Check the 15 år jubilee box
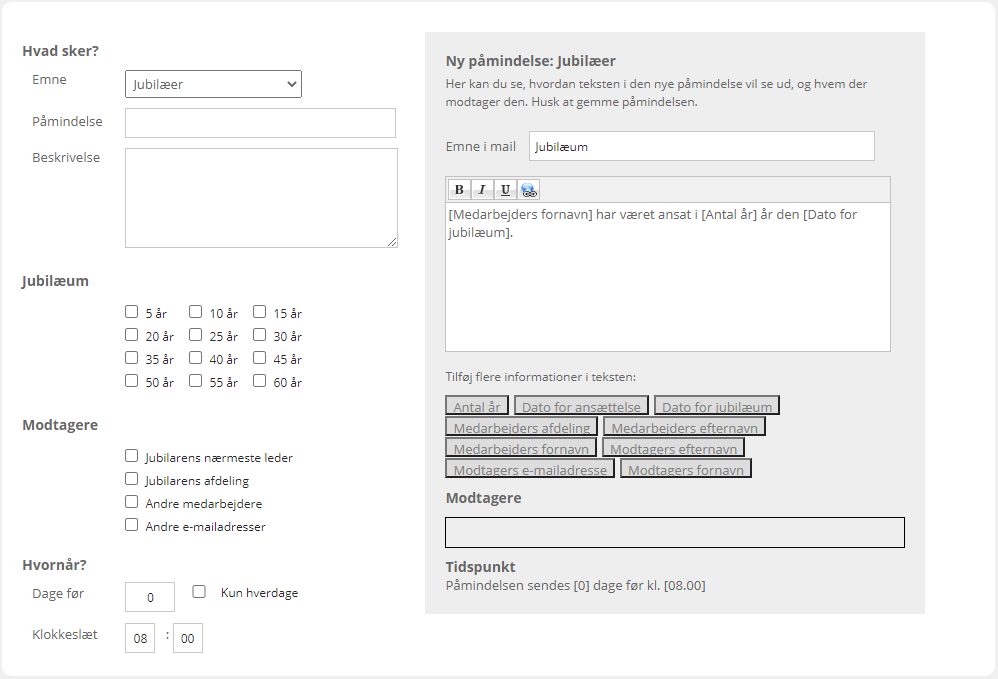The width and height of the screenshot is (998, 679). (260, 312)
